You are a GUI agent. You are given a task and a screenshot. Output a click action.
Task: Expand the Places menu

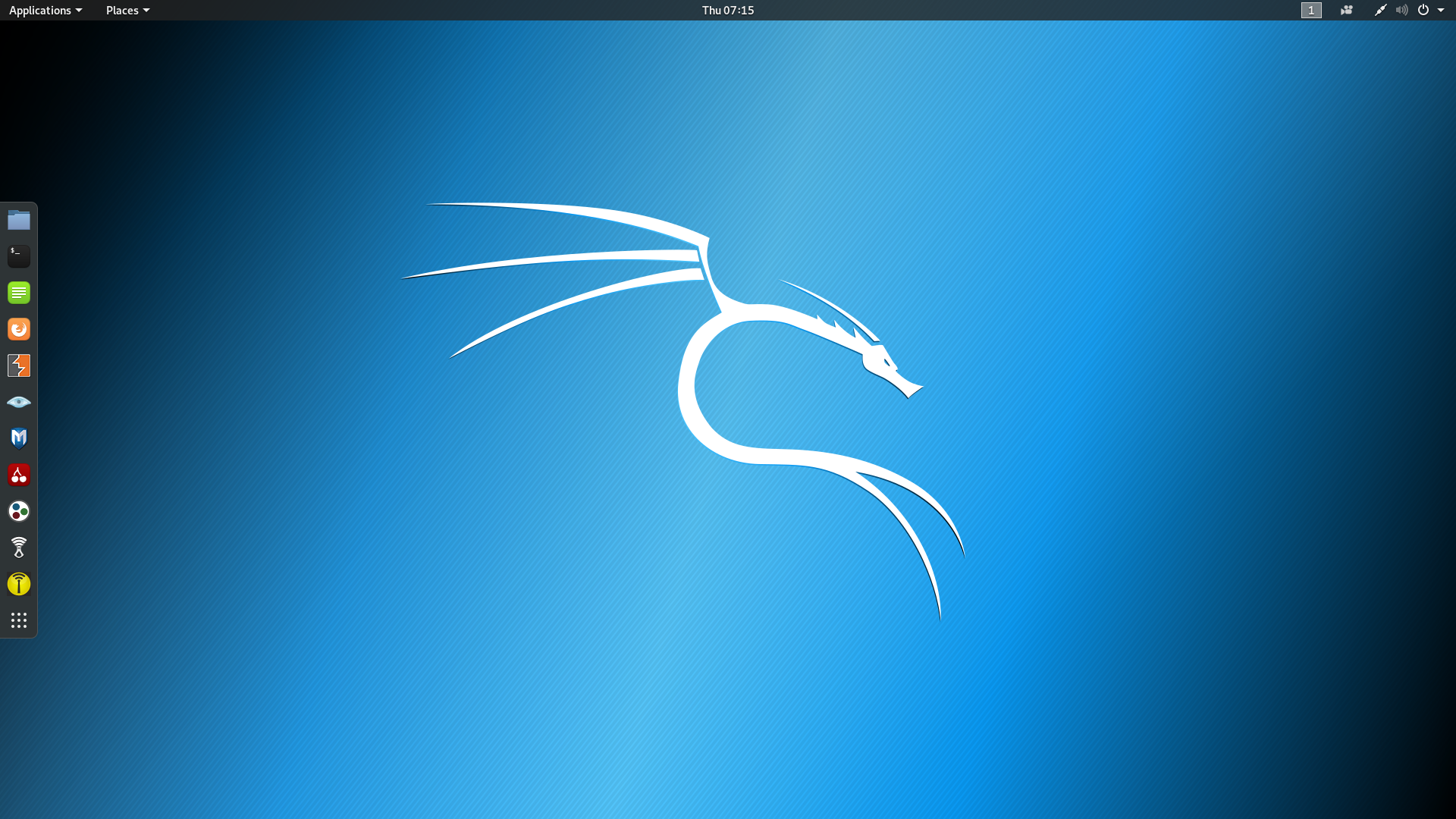pos(127,10)
